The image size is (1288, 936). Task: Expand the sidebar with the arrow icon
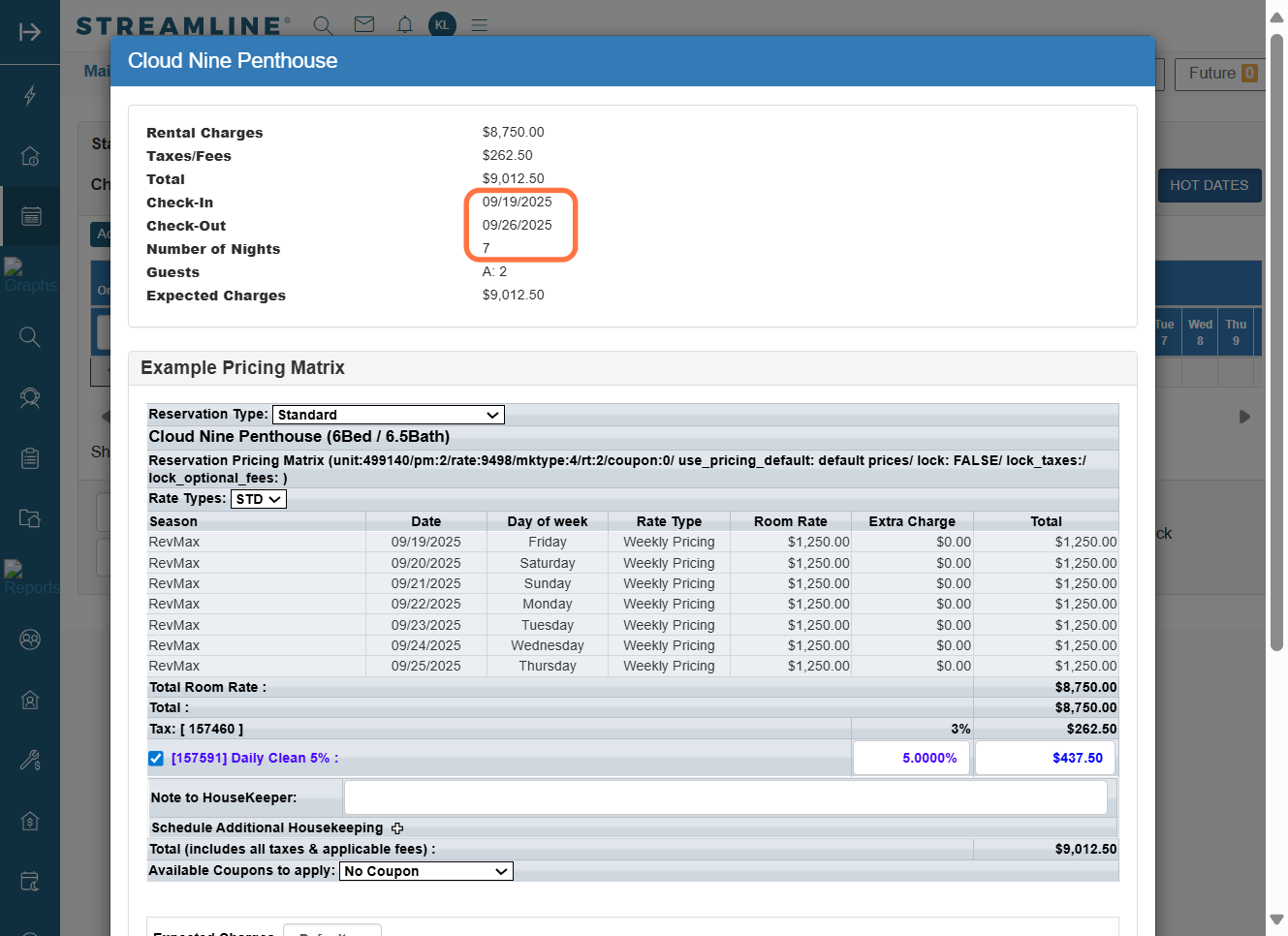pos(30,32)
